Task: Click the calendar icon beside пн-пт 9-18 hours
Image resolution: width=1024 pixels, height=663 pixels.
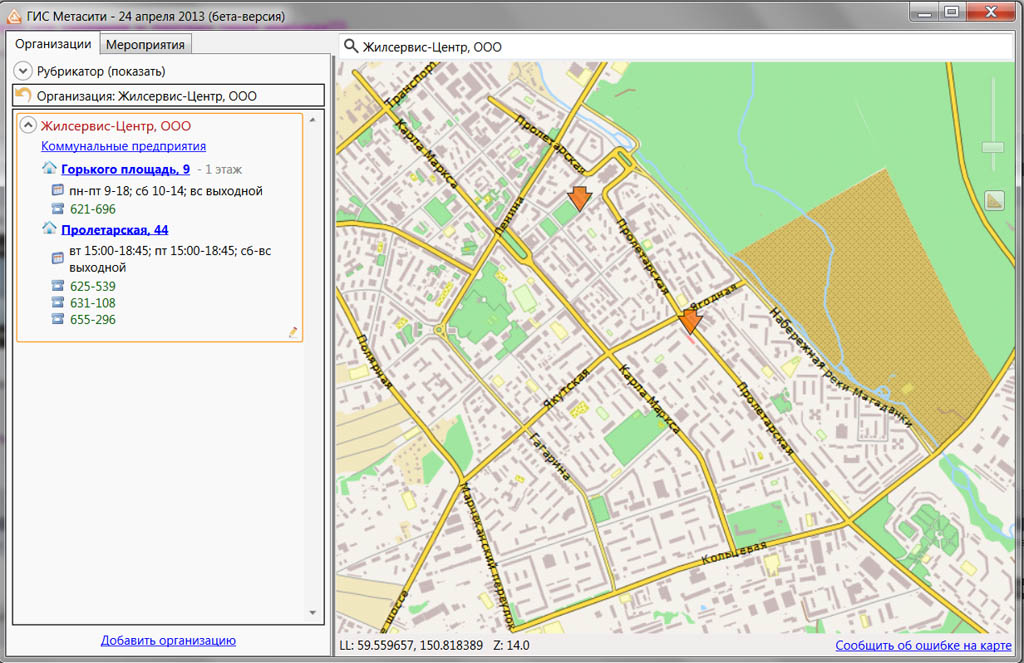Action: tap(58, 190)
